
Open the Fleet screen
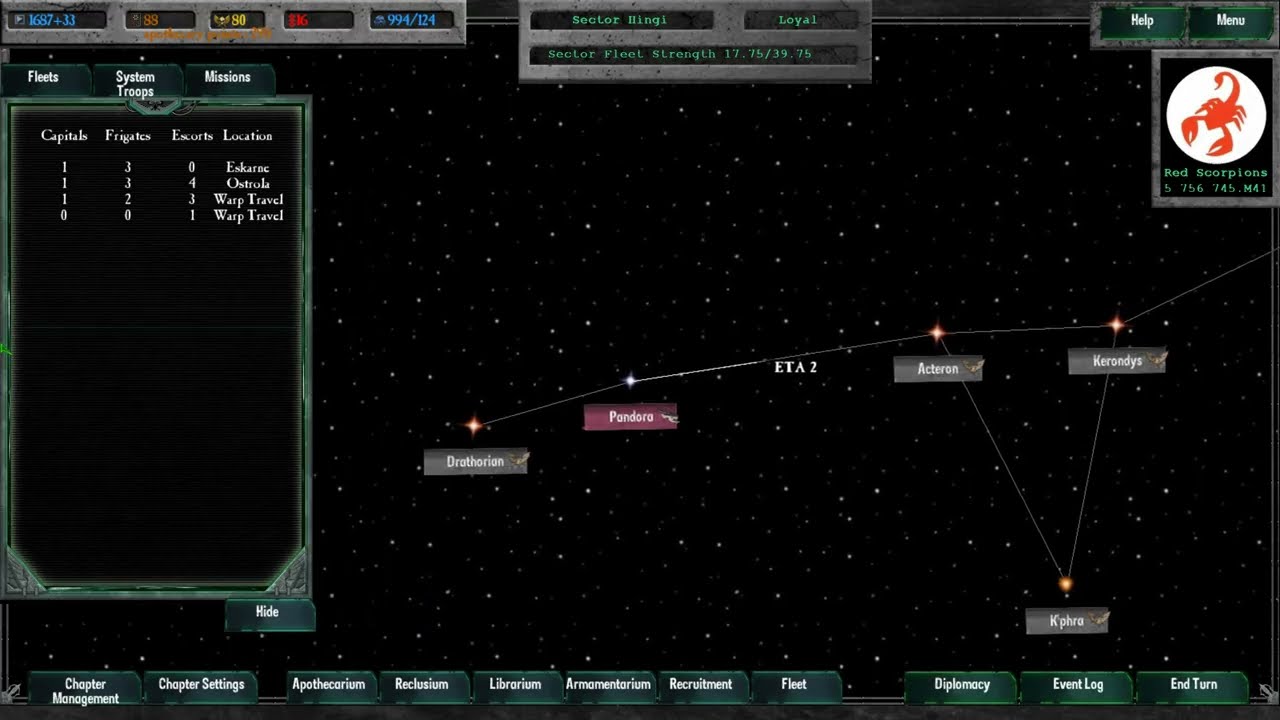[794, 687]
